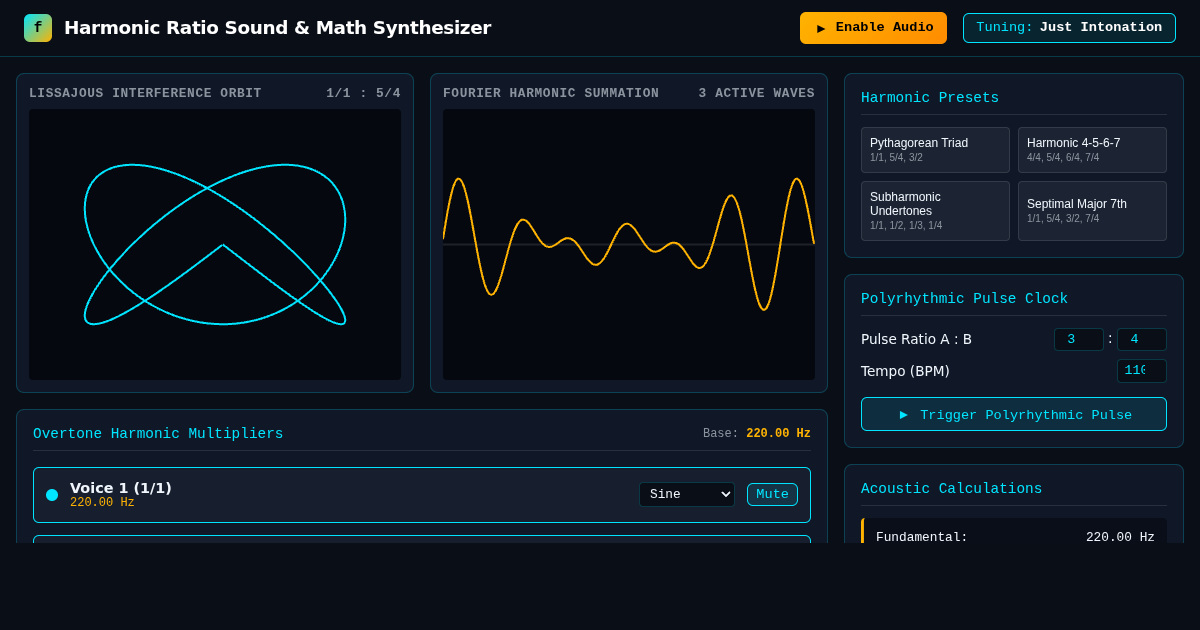Click the Harmonic Ratio Sound & Math Synthesizer title
The image size is (1200, 630).
click(278, 28)
